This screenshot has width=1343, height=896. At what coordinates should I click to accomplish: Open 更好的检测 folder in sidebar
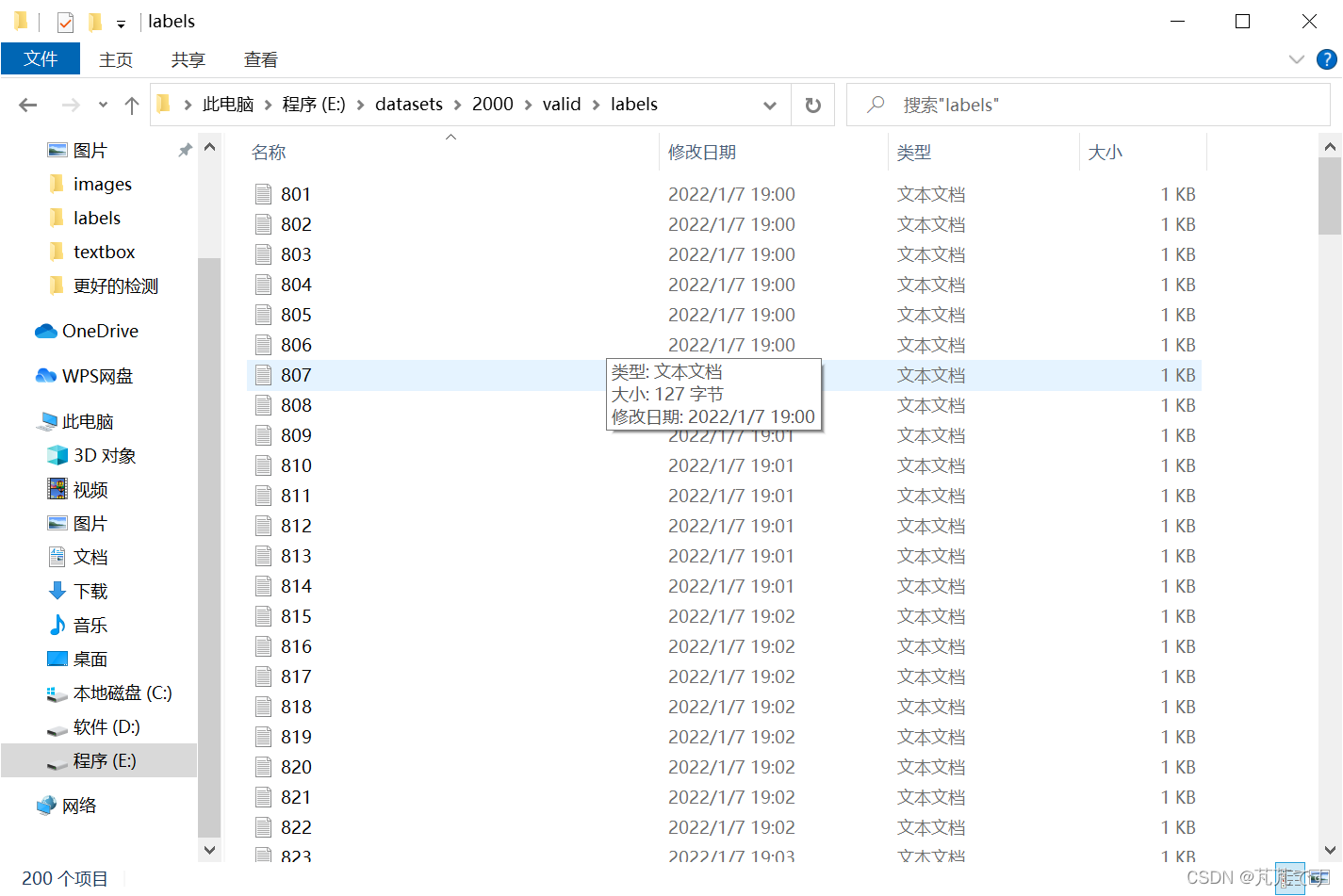[x=115, y=286]
